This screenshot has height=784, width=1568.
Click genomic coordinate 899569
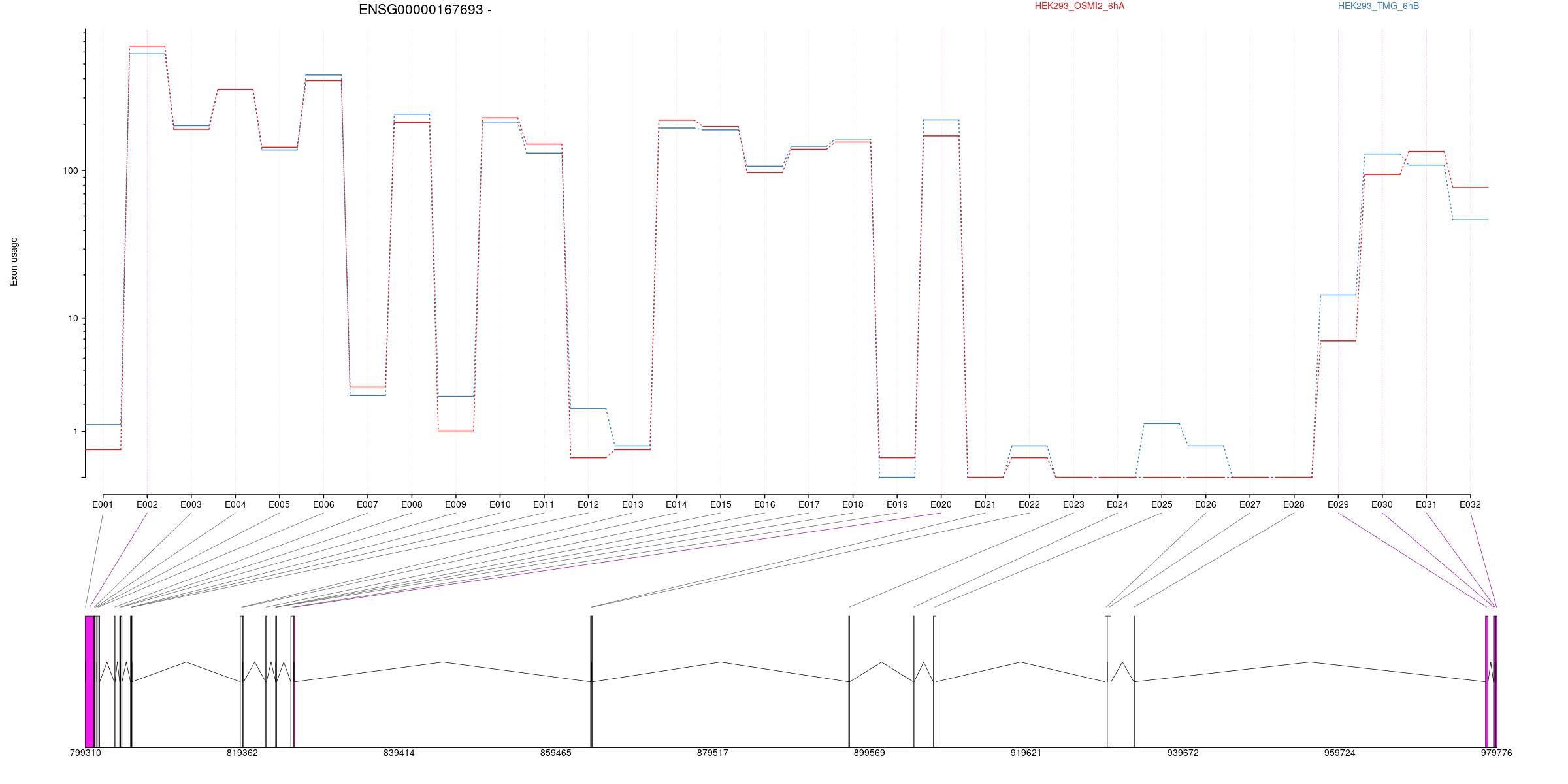[x=870, y=753]
